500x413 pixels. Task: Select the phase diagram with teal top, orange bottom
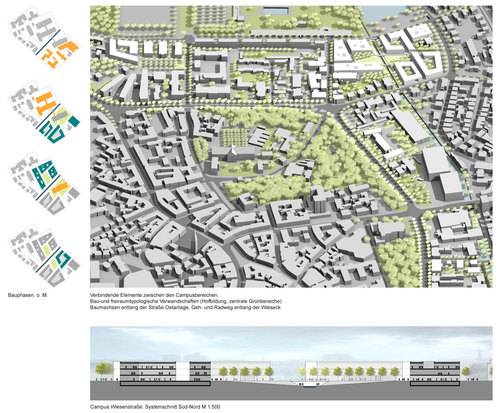coord(44,183)
